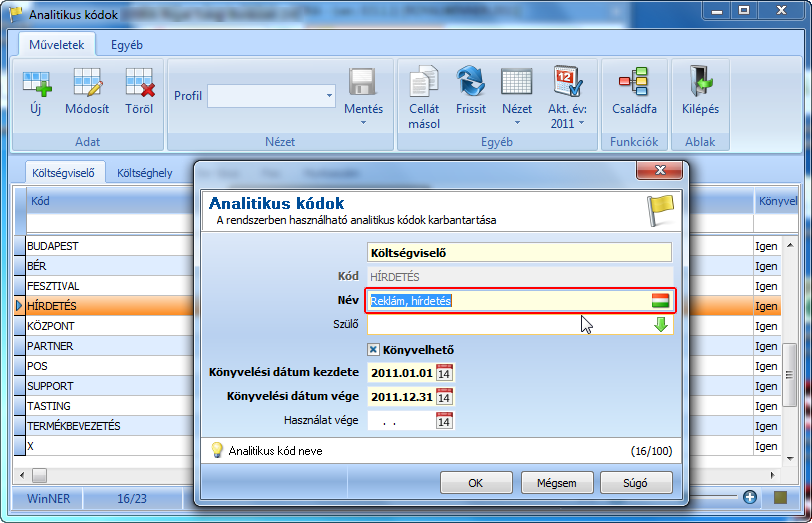Open the Nézet grid view icon

[517, 82]
